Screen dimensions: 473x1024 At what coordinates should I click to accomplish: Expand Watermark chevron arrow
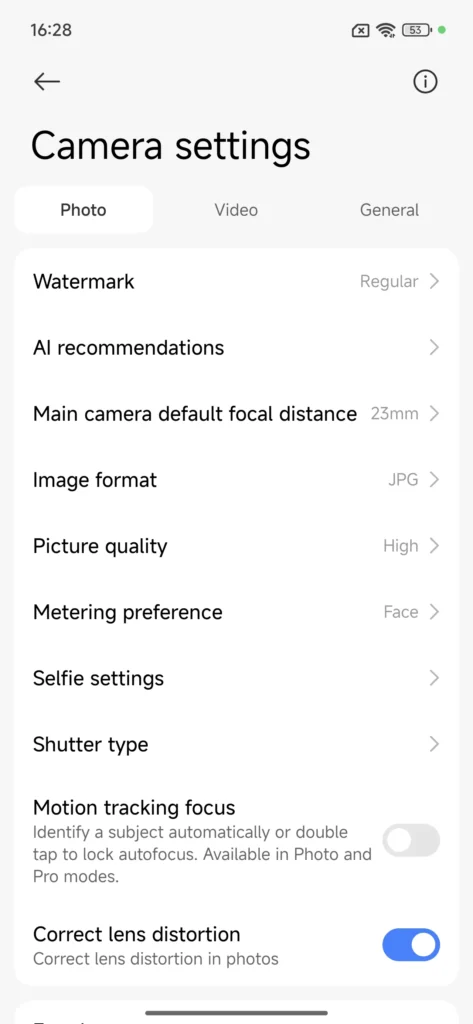coord(434,281)
